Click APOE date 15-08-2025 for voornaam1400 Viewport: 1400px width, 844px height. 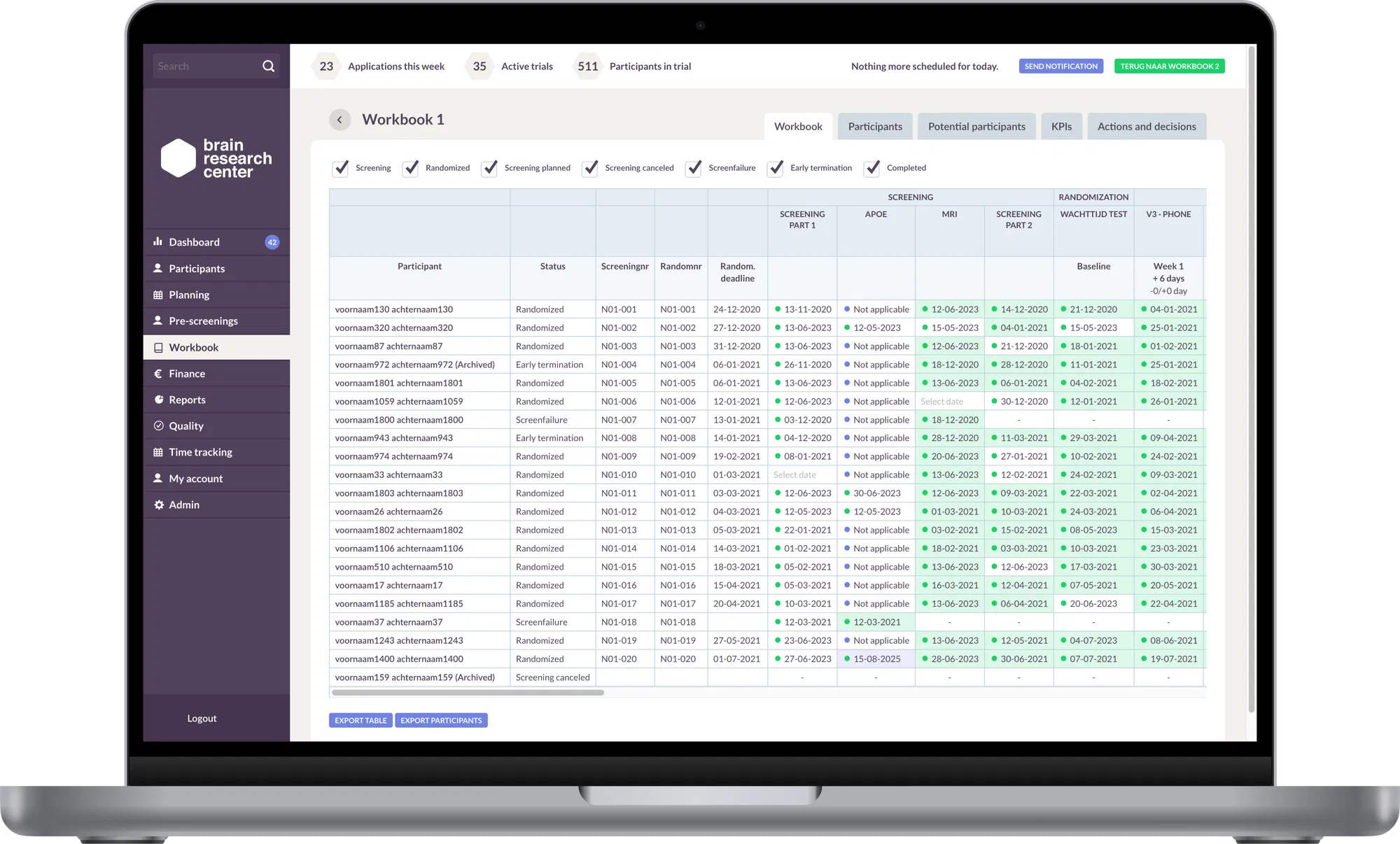pyautogui.click(x=876, y=659)
